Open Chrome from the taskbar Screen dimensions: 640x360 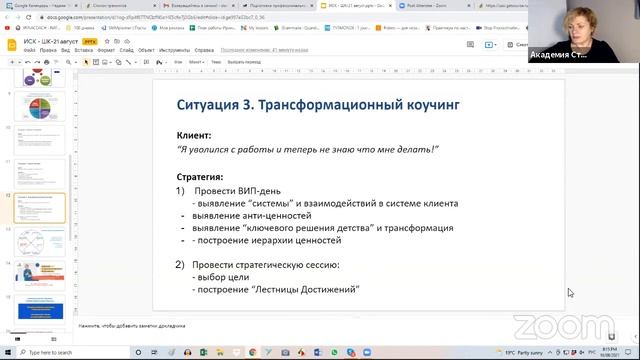click(x=252, y=352)
